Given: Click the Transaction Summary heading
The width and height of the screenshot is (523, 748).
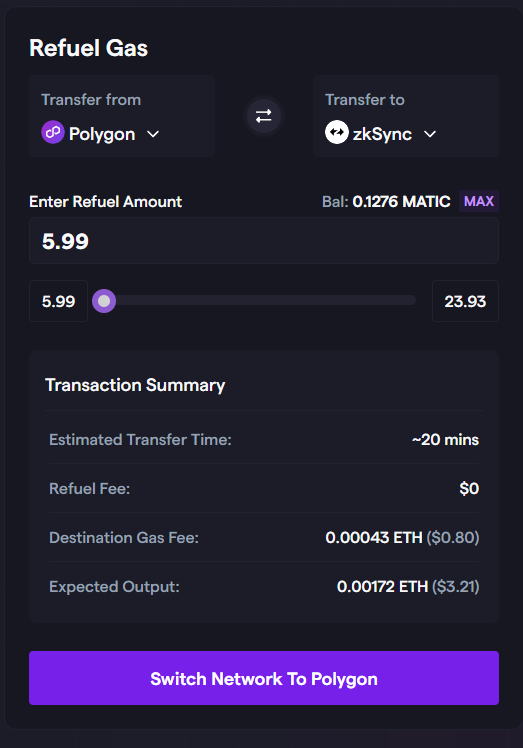Looking at the screenshot, I should coord(135,385).
